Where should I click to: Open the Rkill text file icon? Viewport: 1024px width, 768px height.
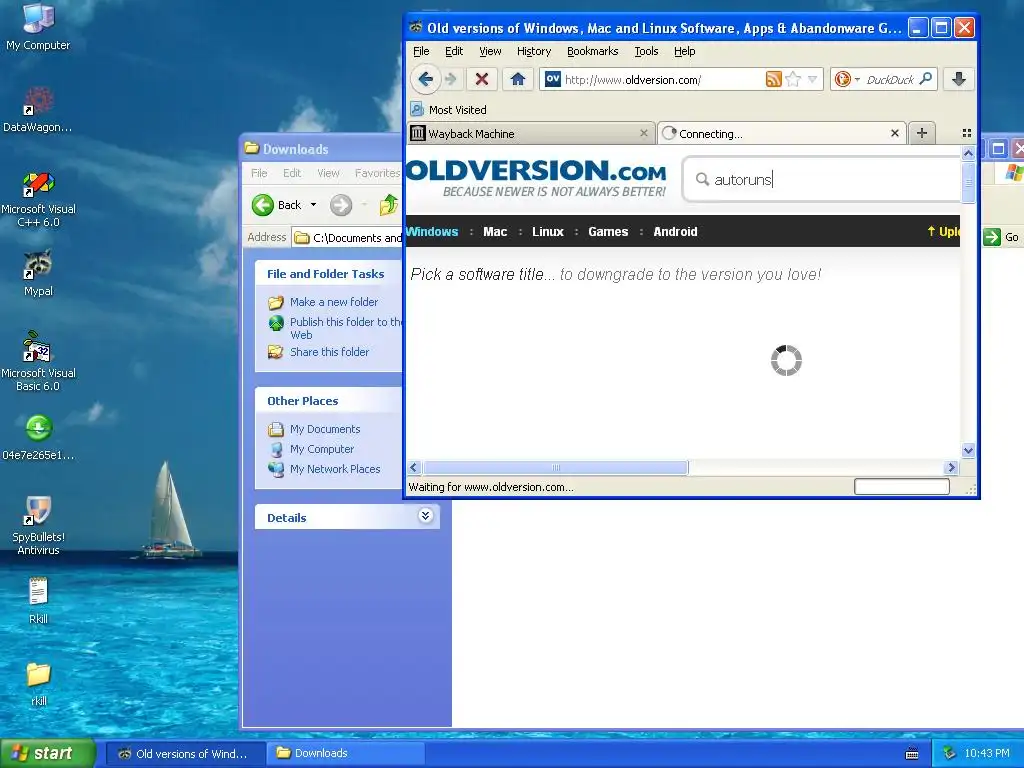point(38,600)
